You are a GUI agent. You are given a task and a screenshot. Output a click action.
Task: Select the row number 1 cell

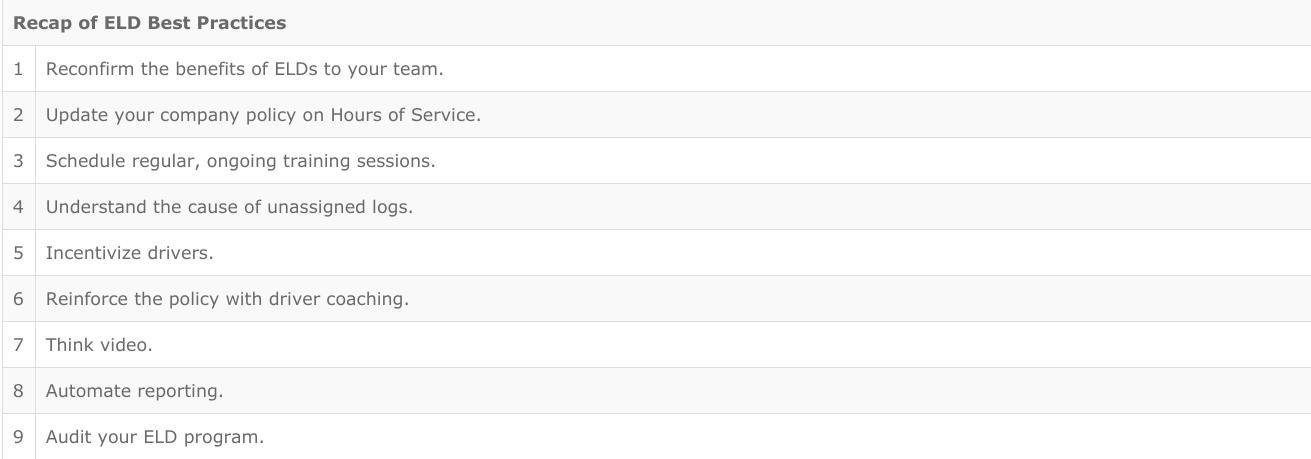click(18, 69)
